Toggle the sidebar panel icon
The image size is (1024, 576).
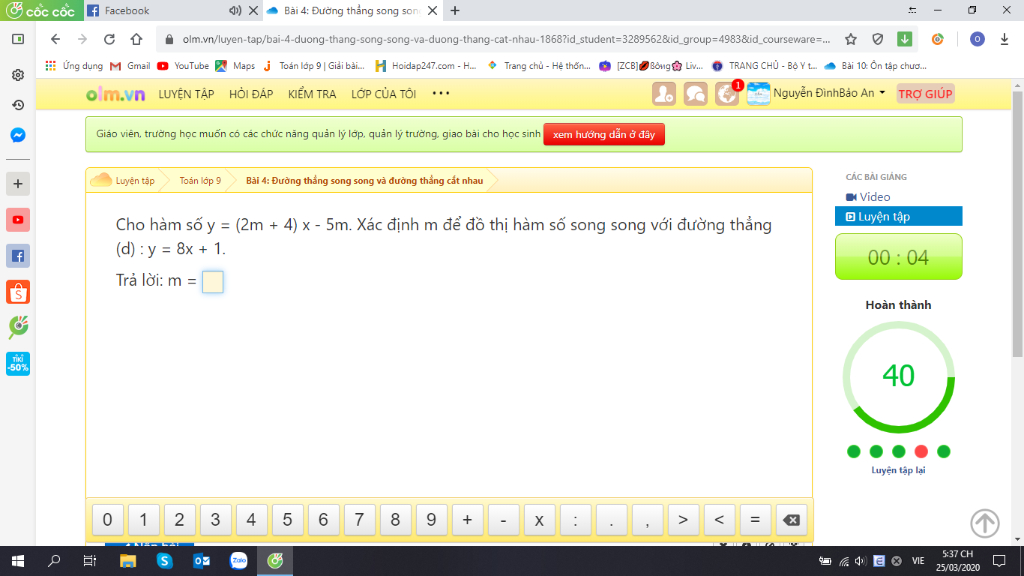[18, 39]
